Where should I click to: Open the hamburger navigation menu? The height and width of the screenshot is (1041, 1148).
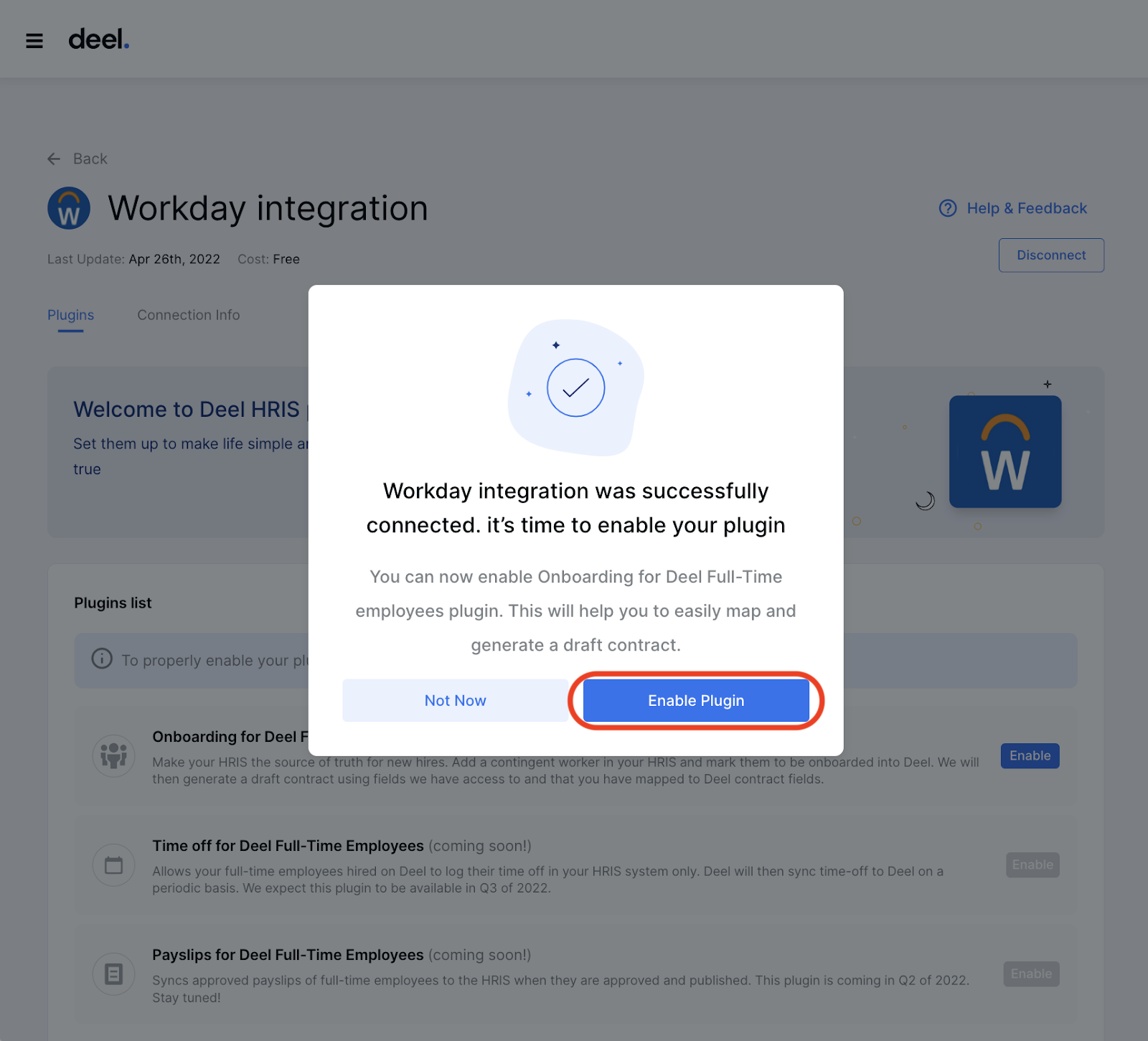point(34,39)
